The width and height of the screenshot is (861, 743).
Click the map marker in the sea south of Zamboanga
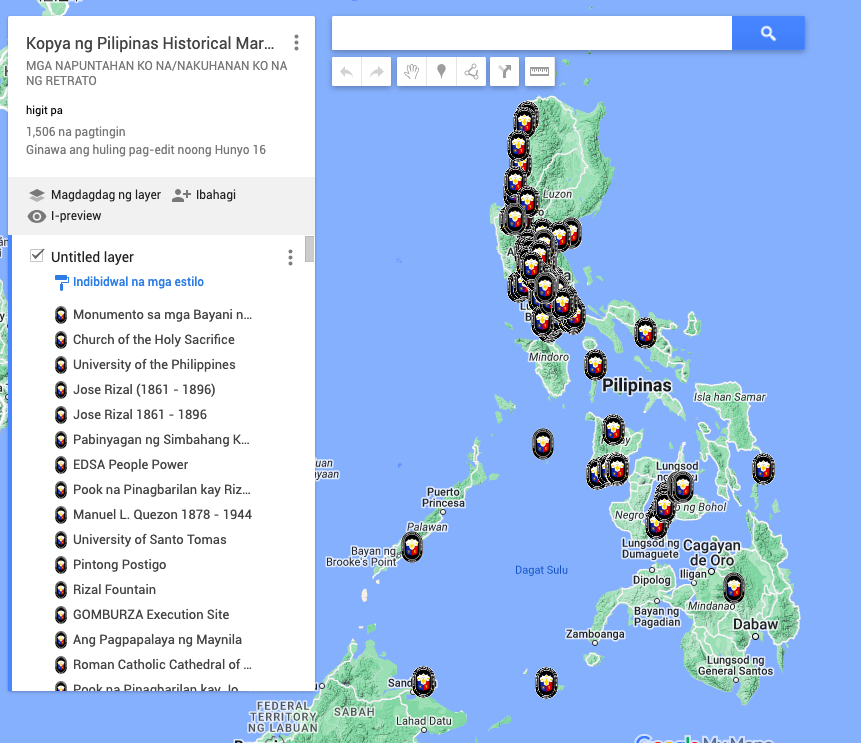pos(546,683)
